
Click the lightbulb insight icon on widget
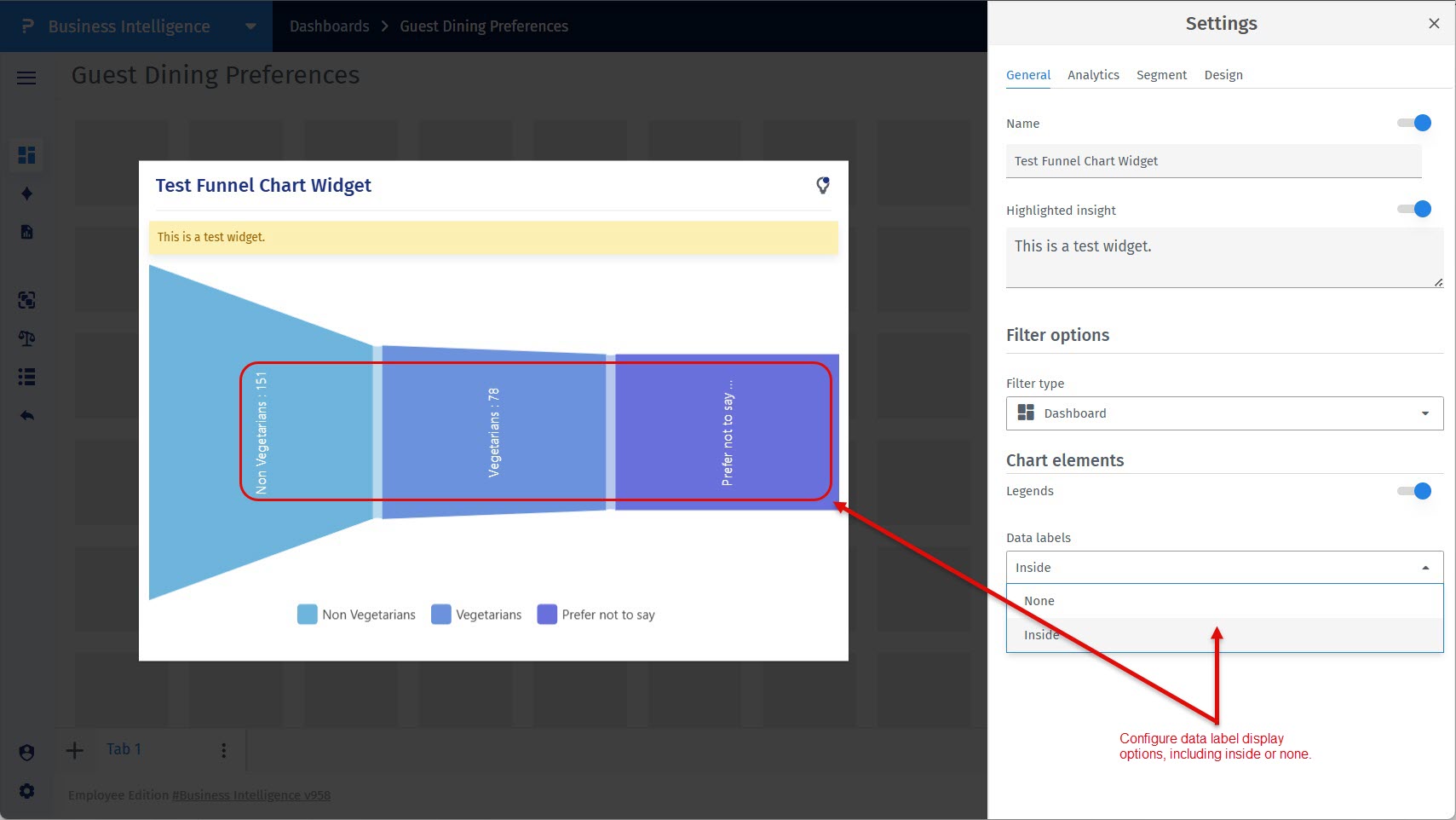point(822,186)
